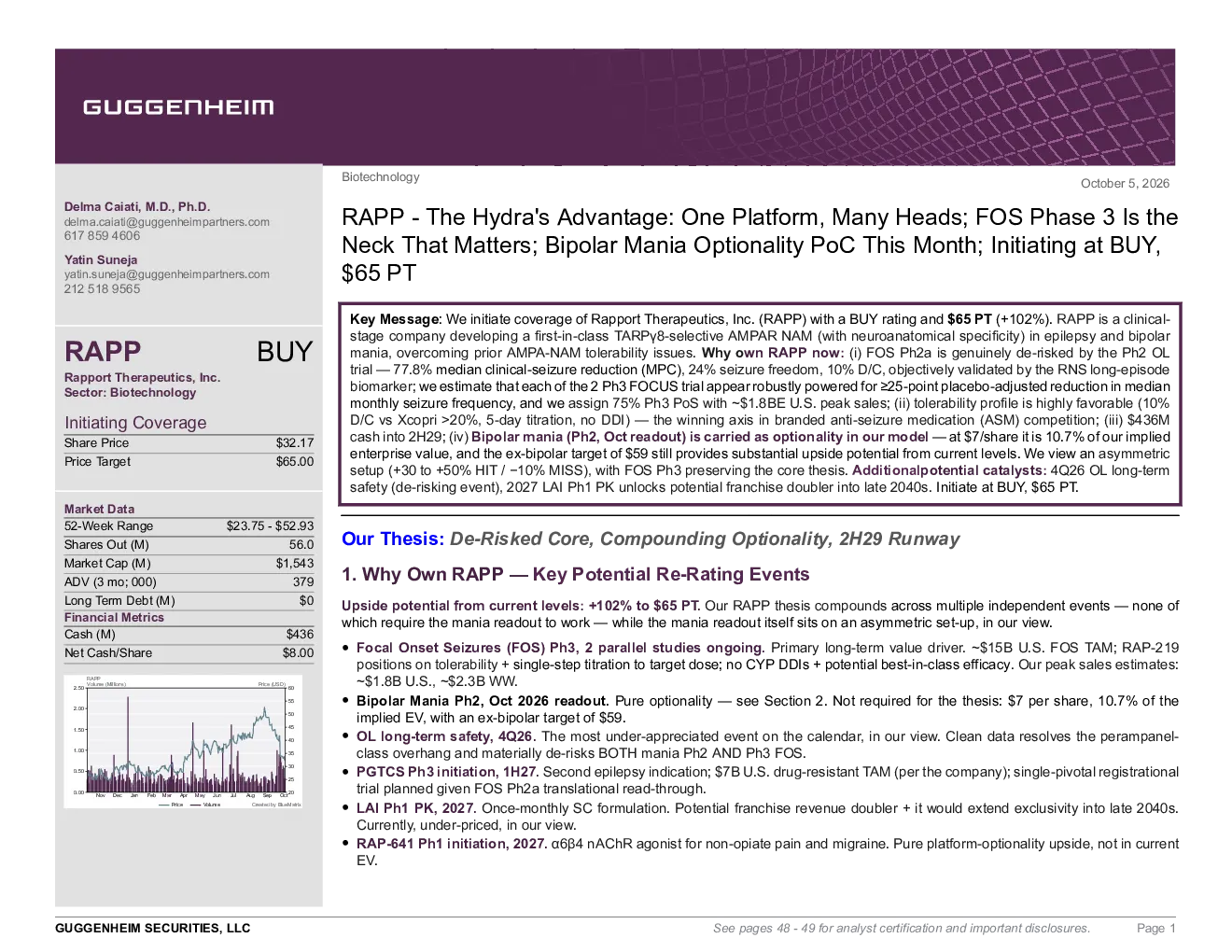Click the Net Cash/Share value $8.00
The image size is (1232, 952).
[x=298, y=653]
